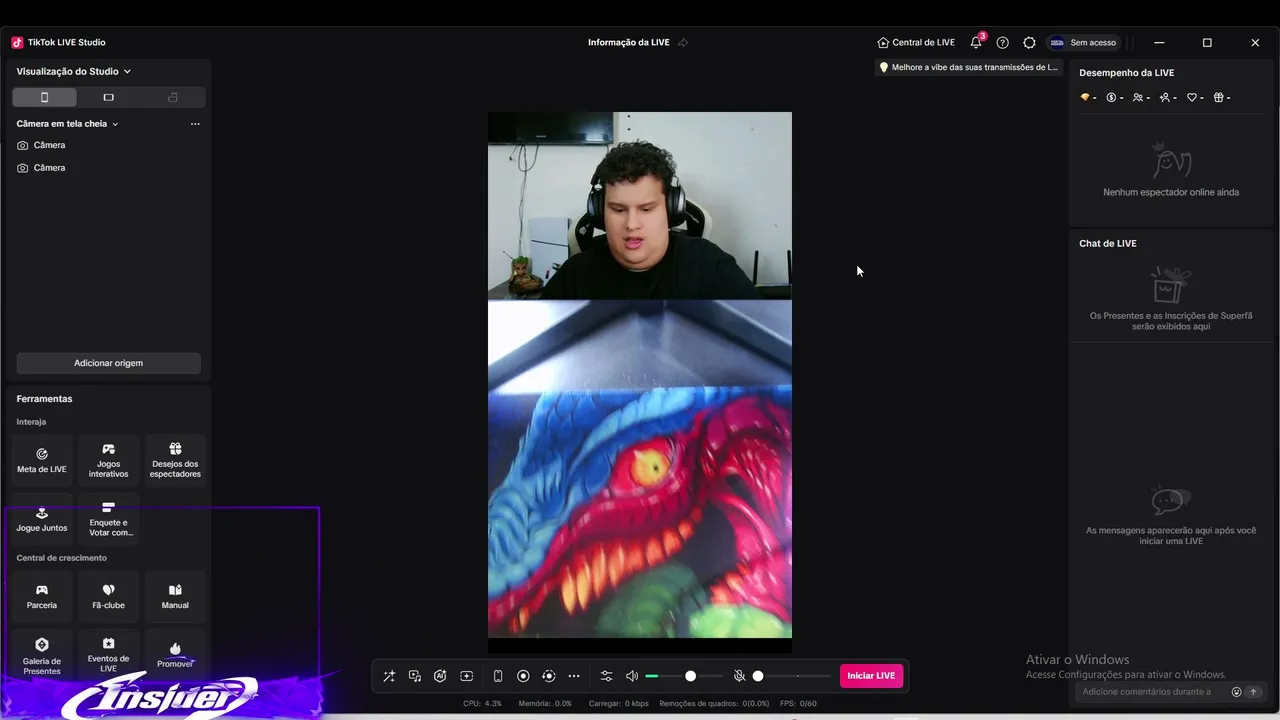Open Eventos de LIVE tool
Screen dimensions: 1280x720
[108, 655]
